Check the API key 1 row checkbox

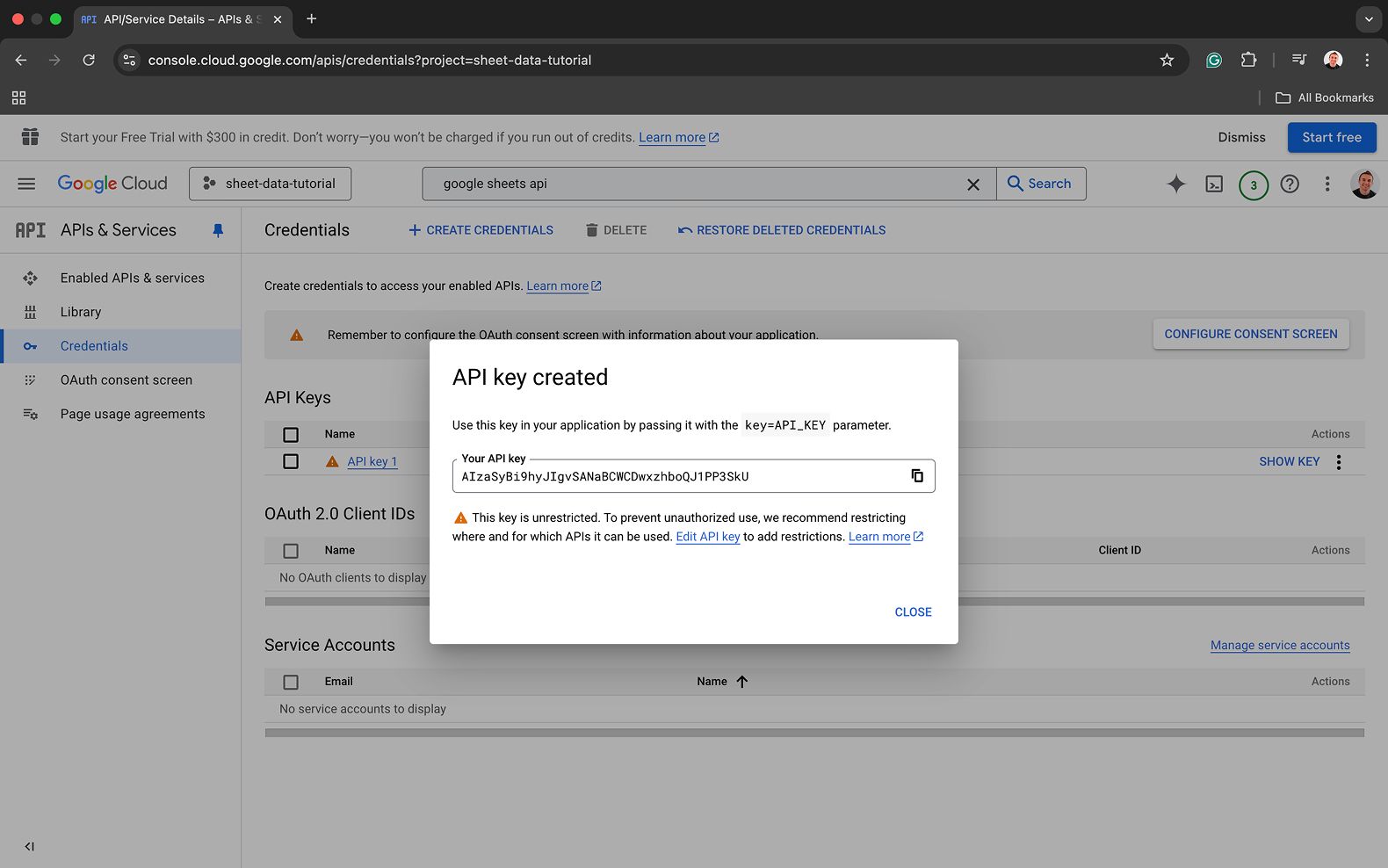[x=291, y=461]
